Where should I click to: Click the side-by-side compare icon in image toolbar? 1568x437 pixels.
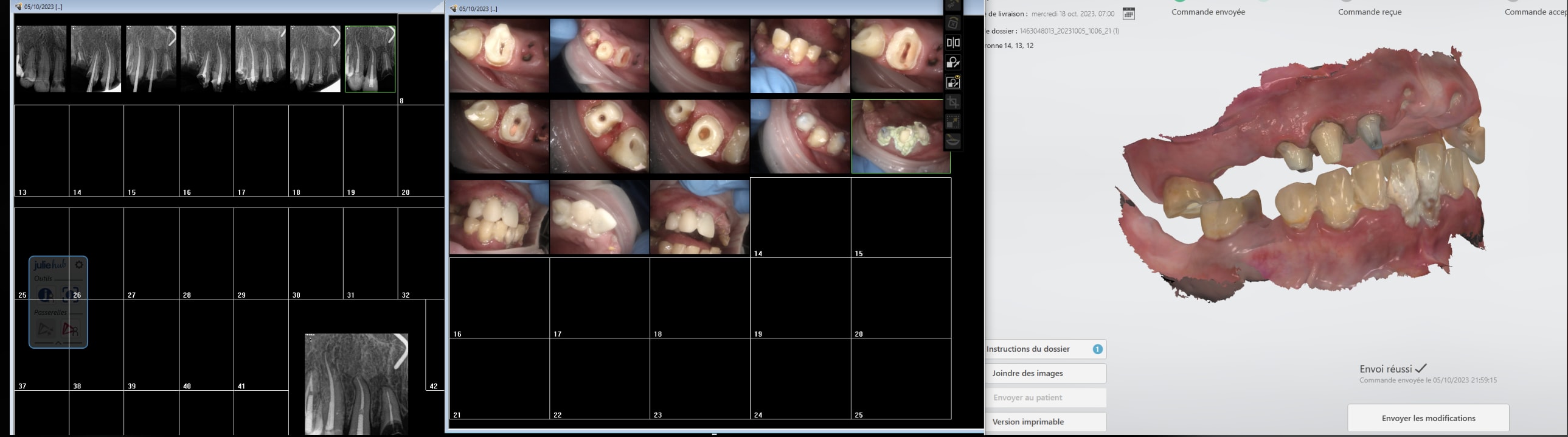click(952, 43)
